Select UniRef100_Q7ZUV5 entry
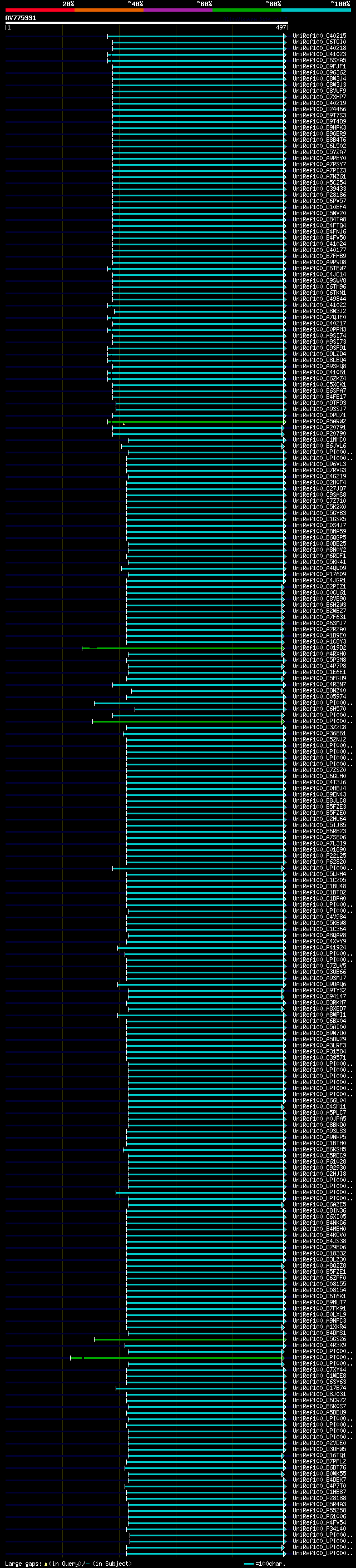Screen dimensions: 356x1568 tap(319, 966)
